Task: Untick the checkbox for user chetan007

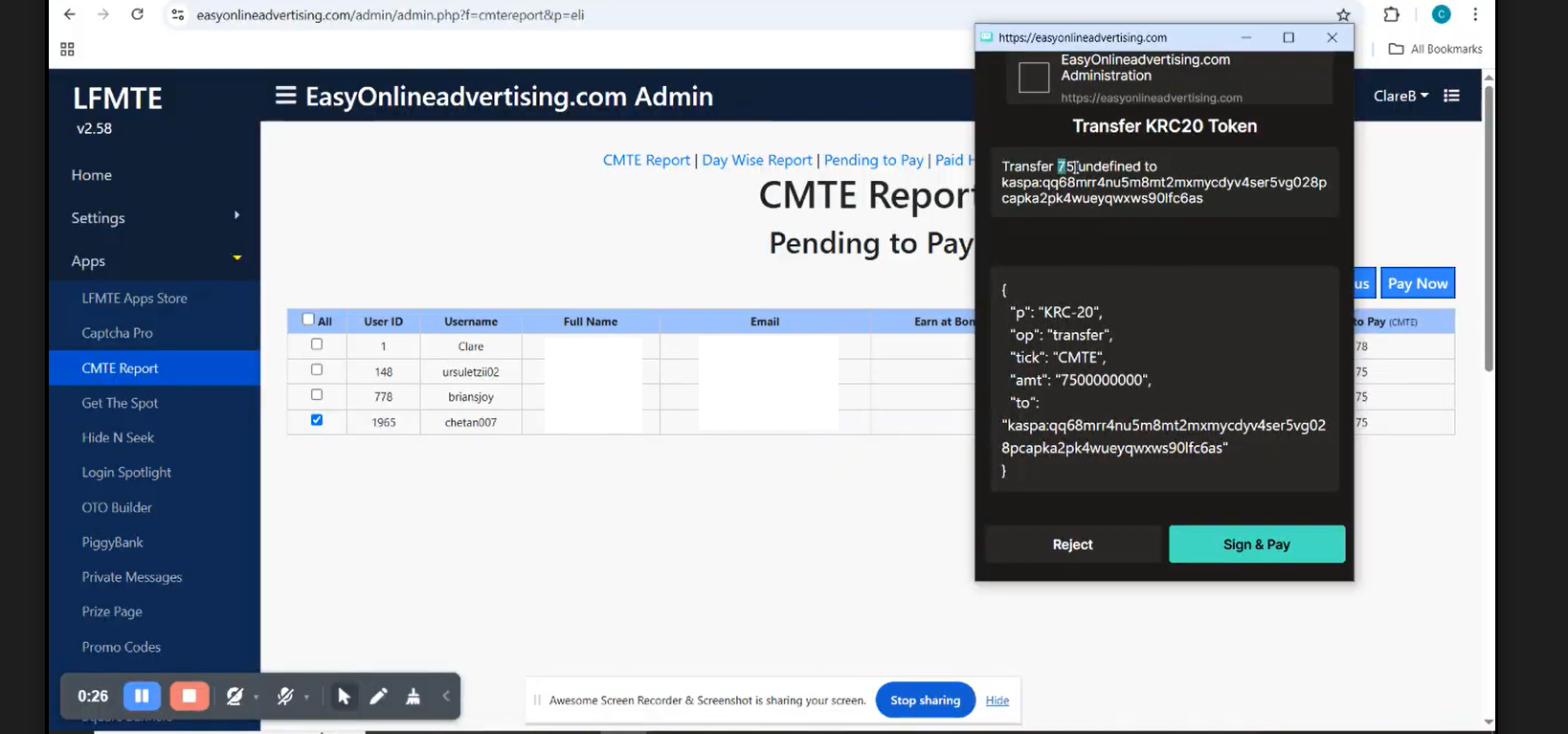Action: pos(317,420)
